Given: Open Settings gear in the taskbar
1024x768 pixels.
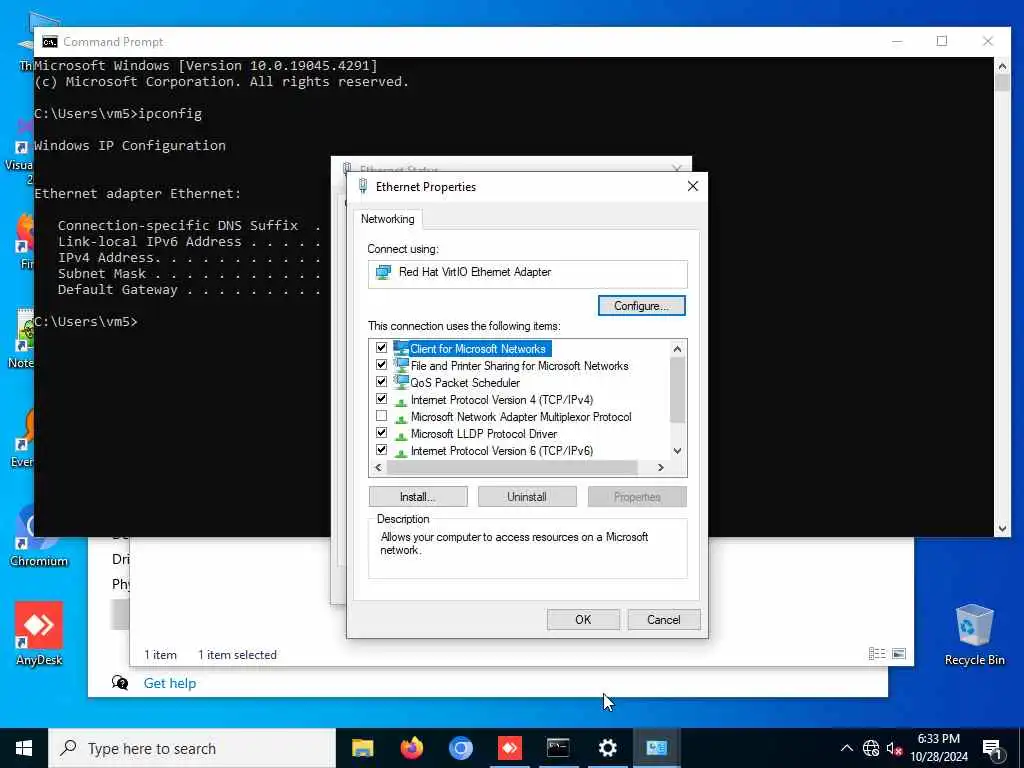Looking at the screenshot, I should click(607, 748).
